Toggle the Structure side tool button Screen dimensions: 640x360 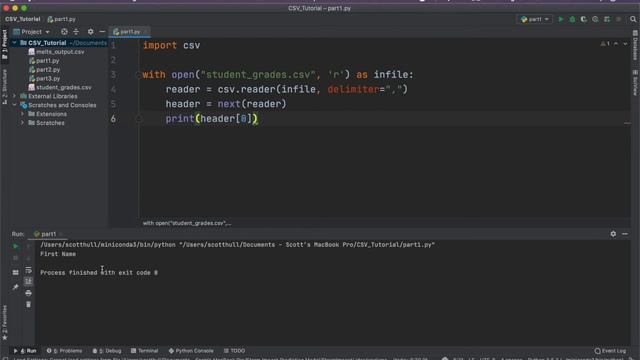coord(4,87)
